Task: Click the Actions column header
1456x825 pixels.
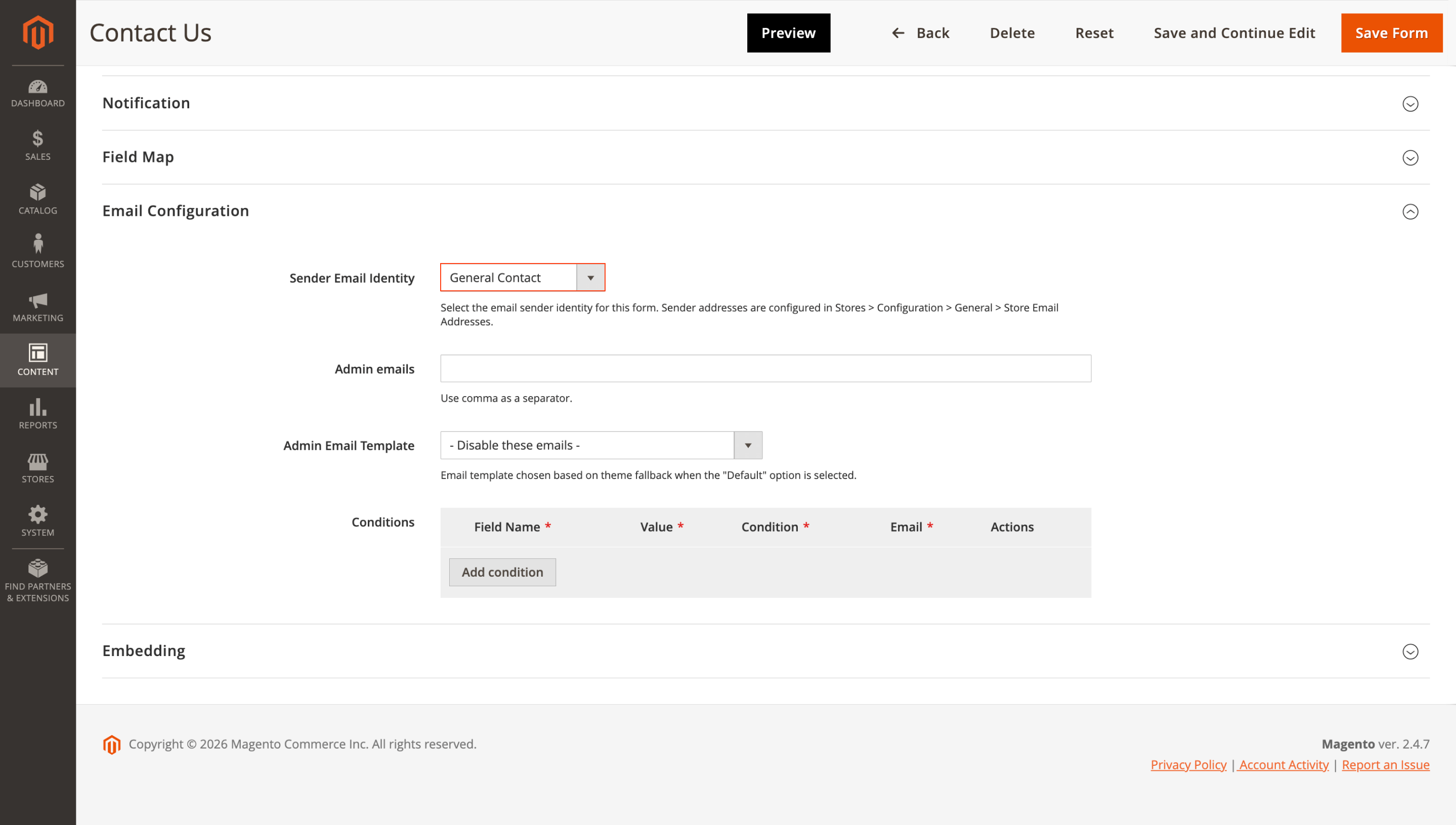Action: (1012, 527)
